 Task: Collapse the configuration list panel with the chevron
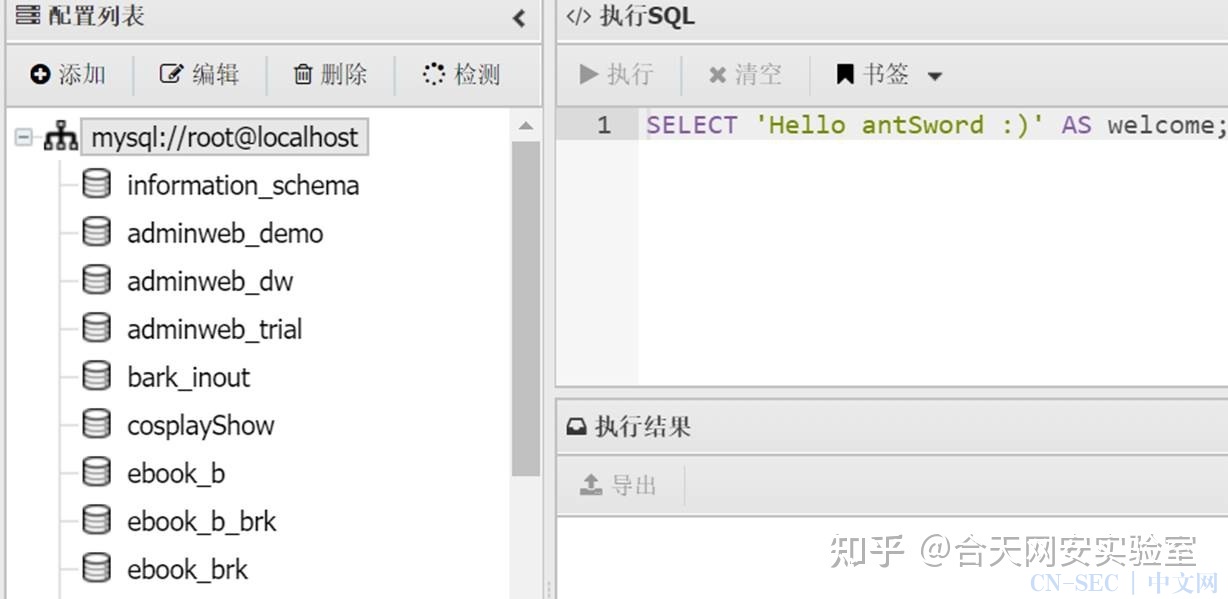point(519,17)
